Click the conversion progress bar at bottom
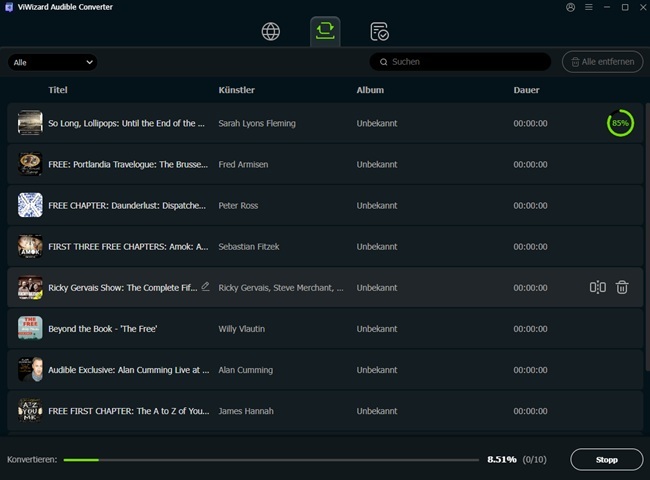This screenshot has height=480, width=650. [x=270, y=460]
